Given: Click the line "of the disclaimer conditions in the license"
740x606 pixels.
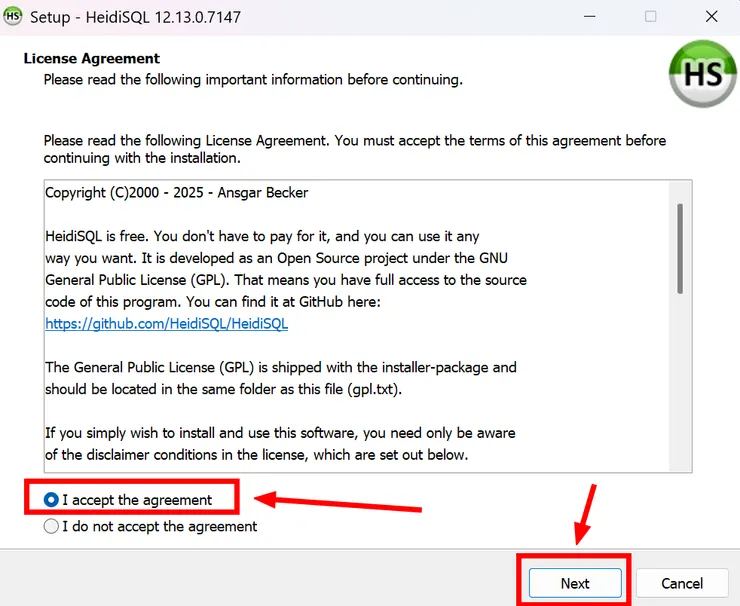Looking at the screenshot, I should (257, 455).
